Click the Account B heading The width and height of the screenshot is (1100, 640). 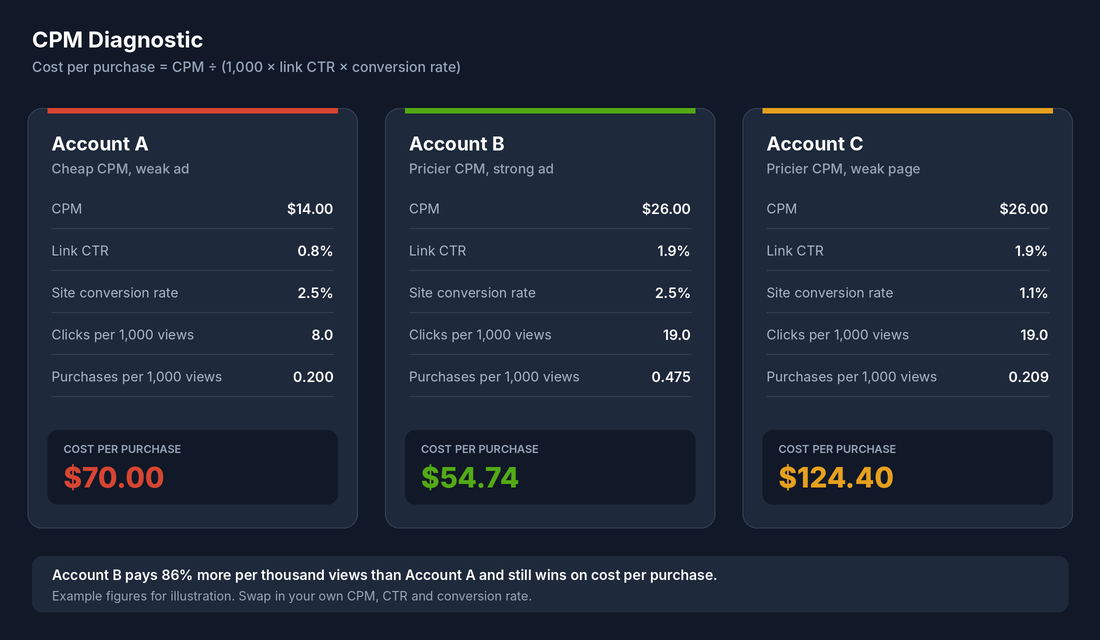coord(457,144)
